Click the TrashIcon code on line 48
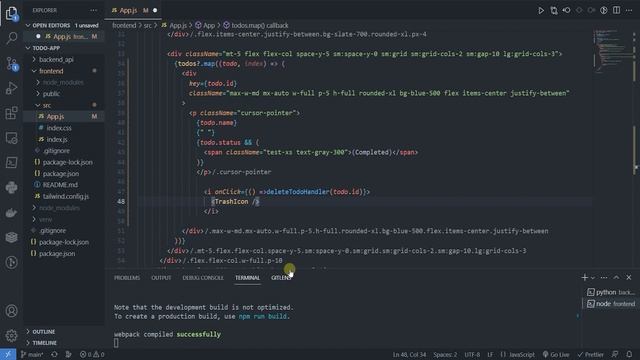 pyautogui.click(x=235, y=202)
